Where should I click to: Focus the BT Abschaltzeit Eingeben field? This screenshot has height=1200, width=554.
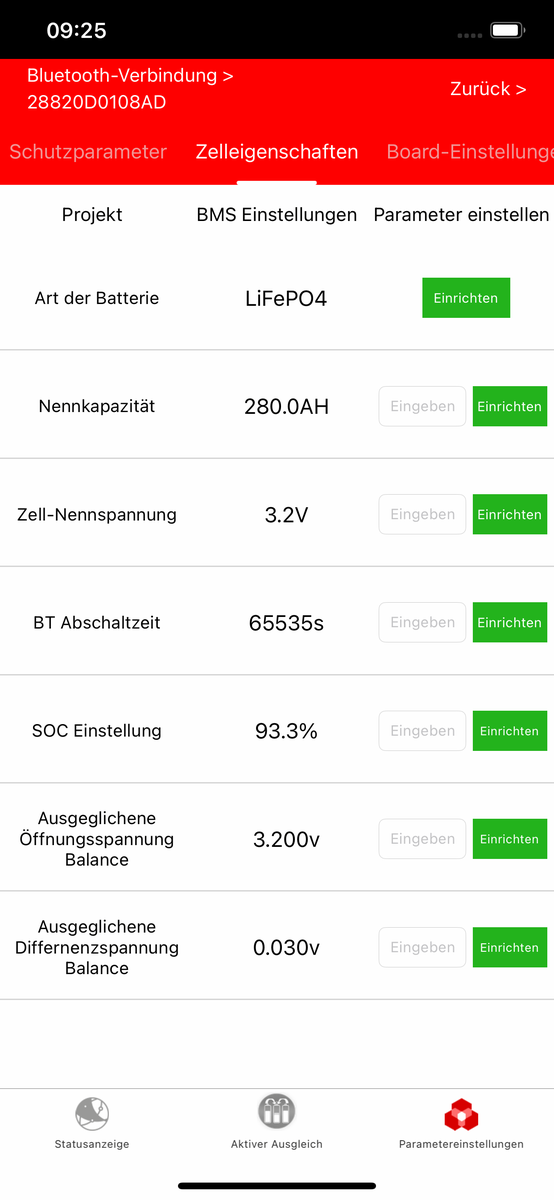(422, 622)
